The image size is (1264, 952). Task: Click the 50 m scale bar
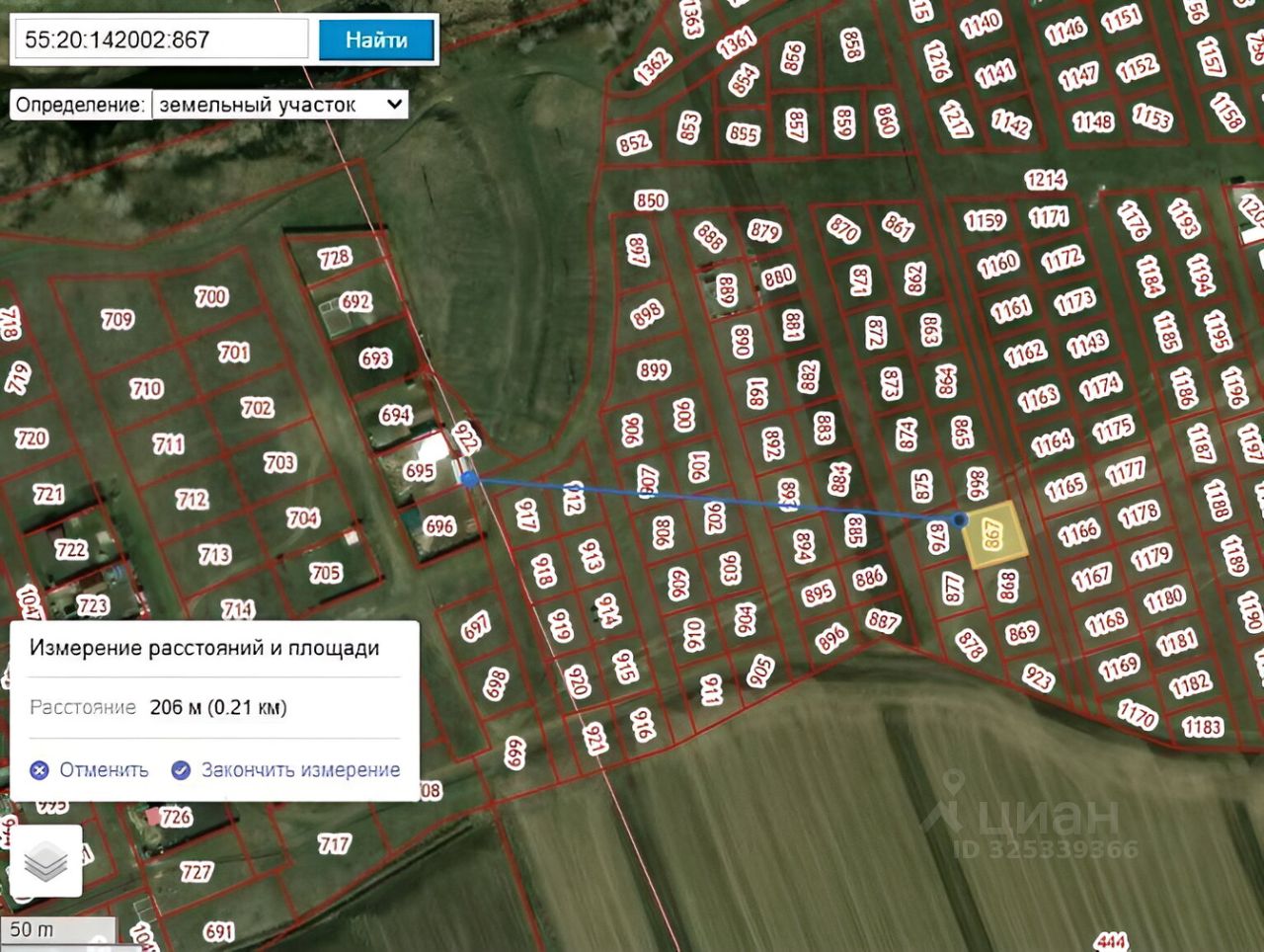tap(57, 930)
